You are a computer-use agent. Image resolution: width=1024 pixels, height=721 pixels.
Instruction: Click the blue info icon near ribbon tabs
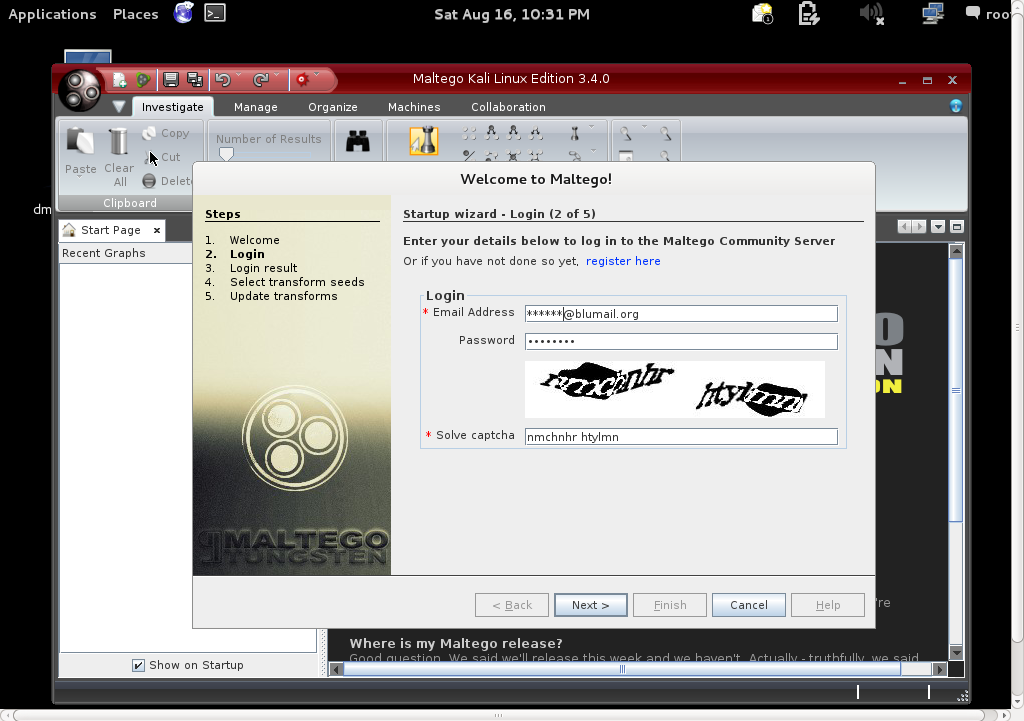955,106
